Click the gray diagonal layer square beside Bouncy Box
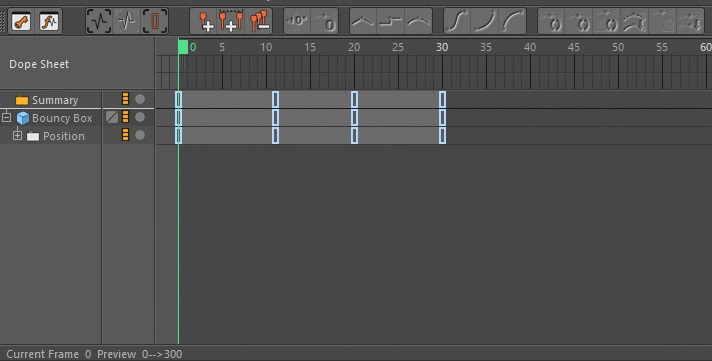This screenshot has width=712, height=361. click(112, 117)
